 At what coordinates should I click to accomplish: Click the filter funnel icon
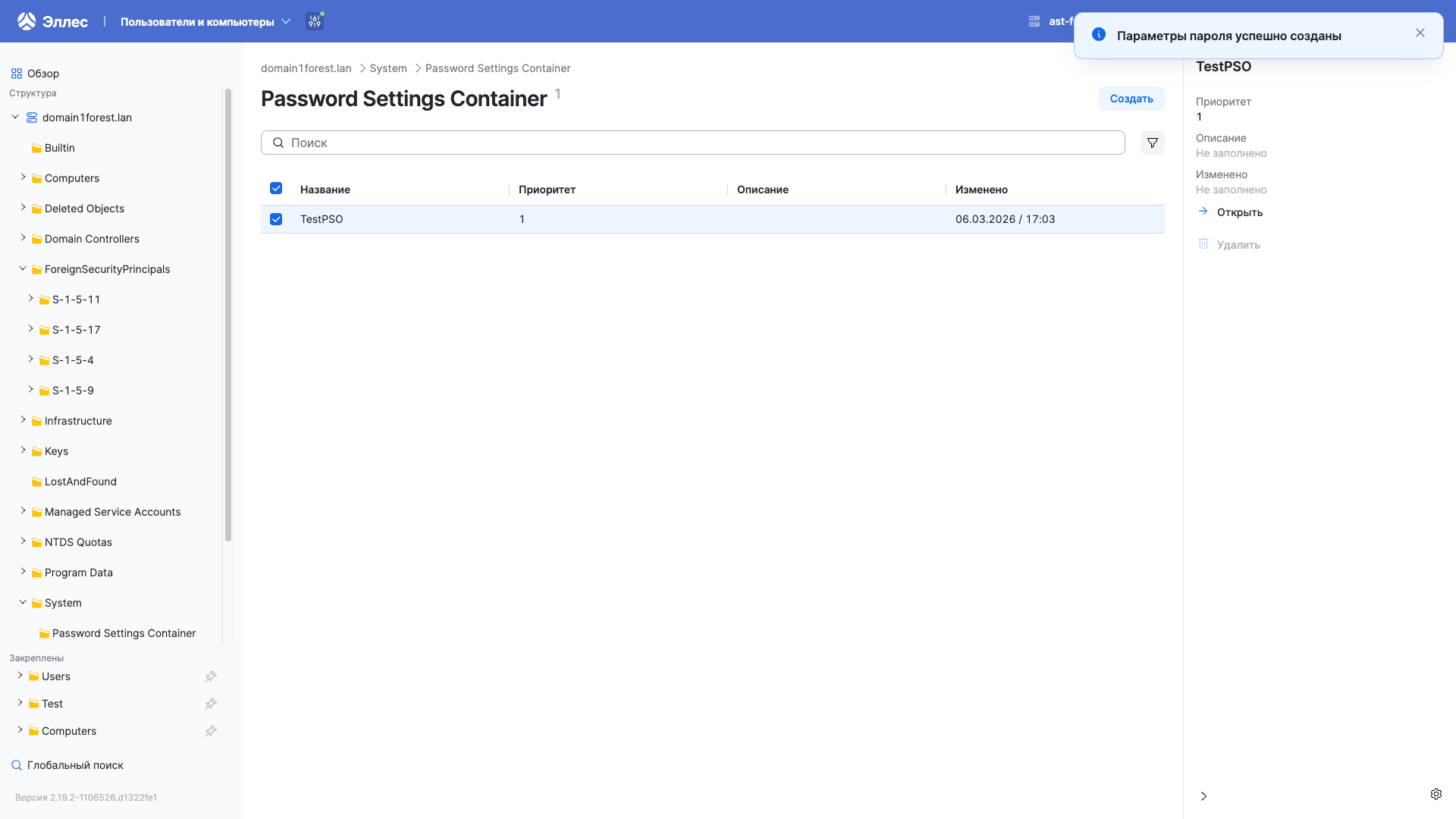(1152, 143)
